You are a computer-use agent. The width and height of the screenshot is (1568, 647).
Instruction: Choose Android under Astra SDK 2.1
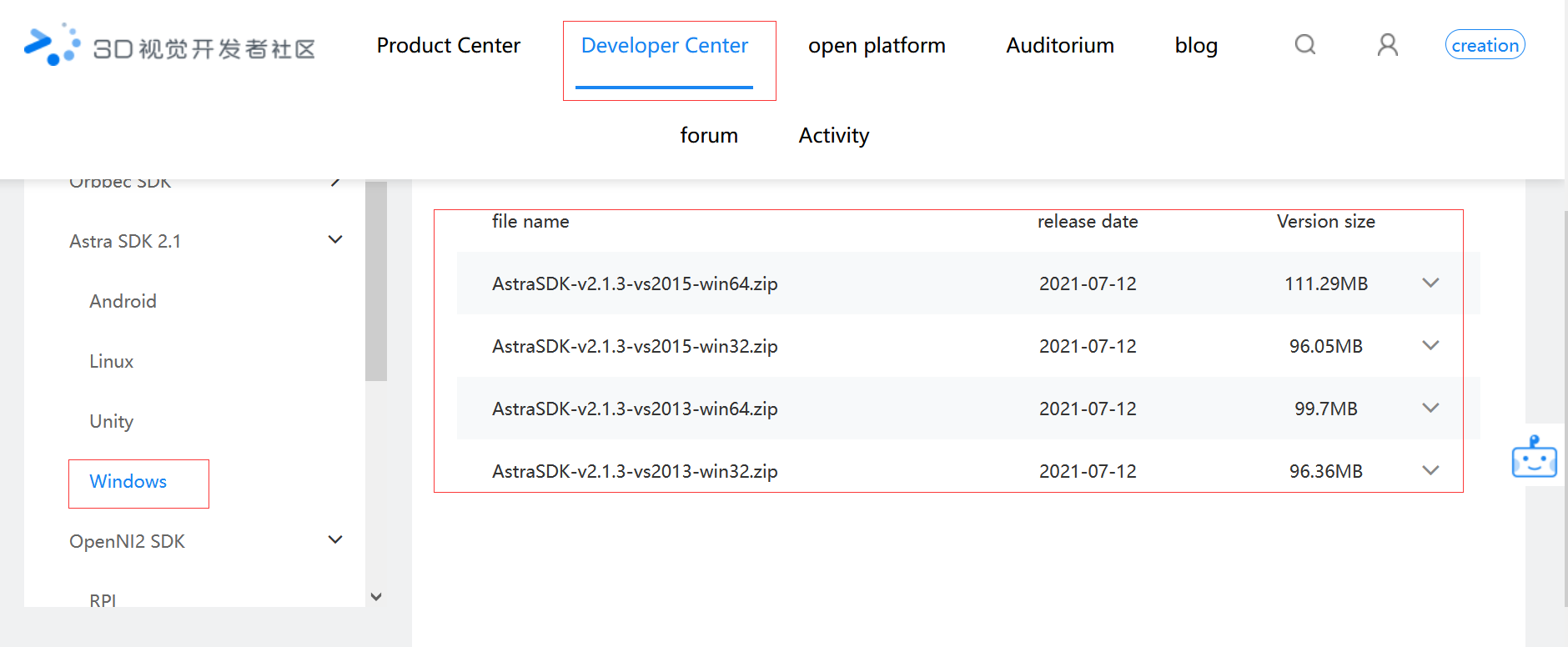pos(123,302)
